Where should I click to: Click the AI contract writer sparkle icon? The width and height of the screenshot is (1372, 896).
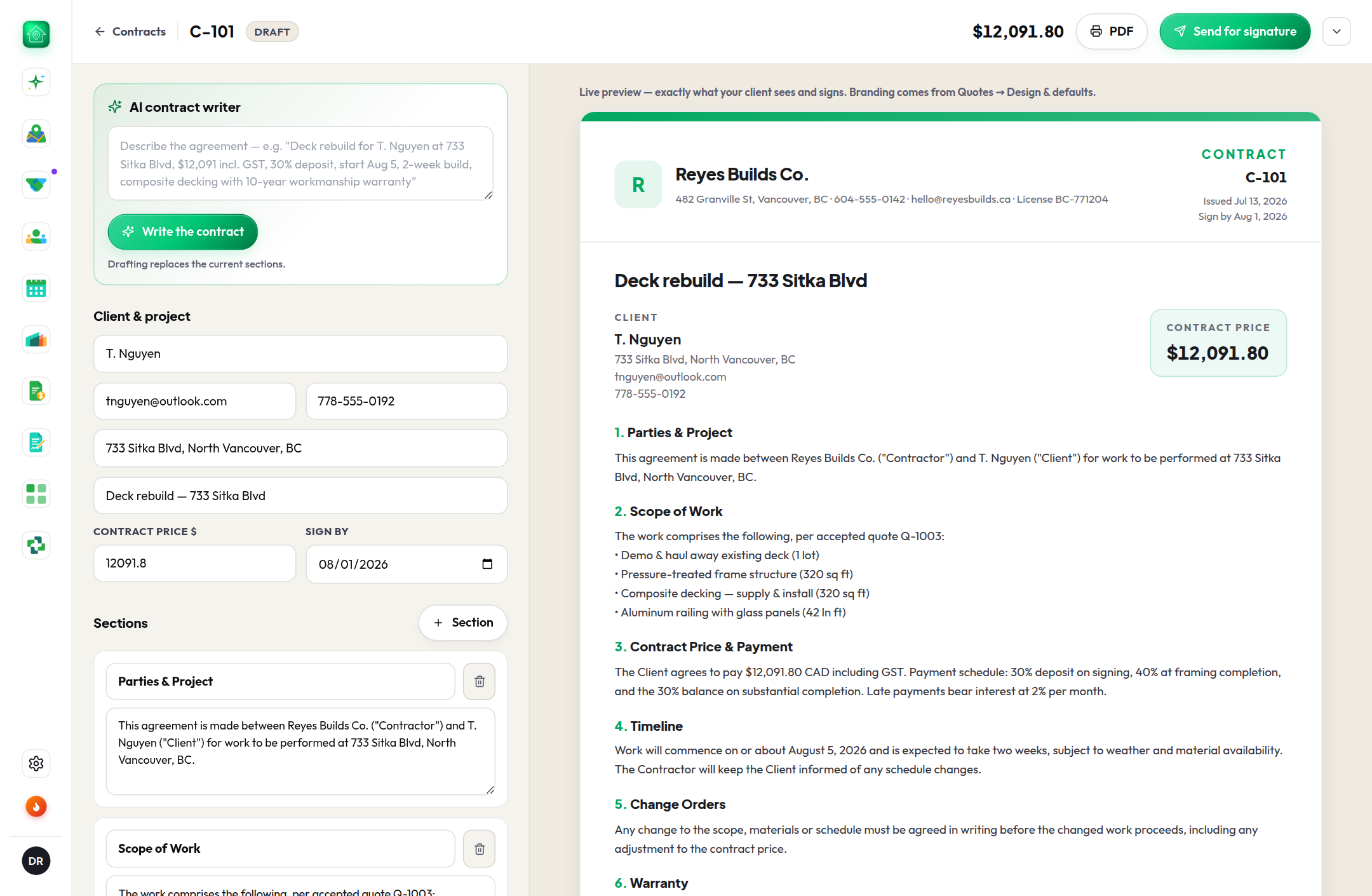[115, 107]
